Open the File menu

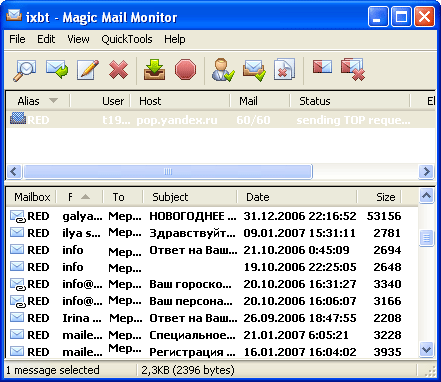[x=17, y=39]
